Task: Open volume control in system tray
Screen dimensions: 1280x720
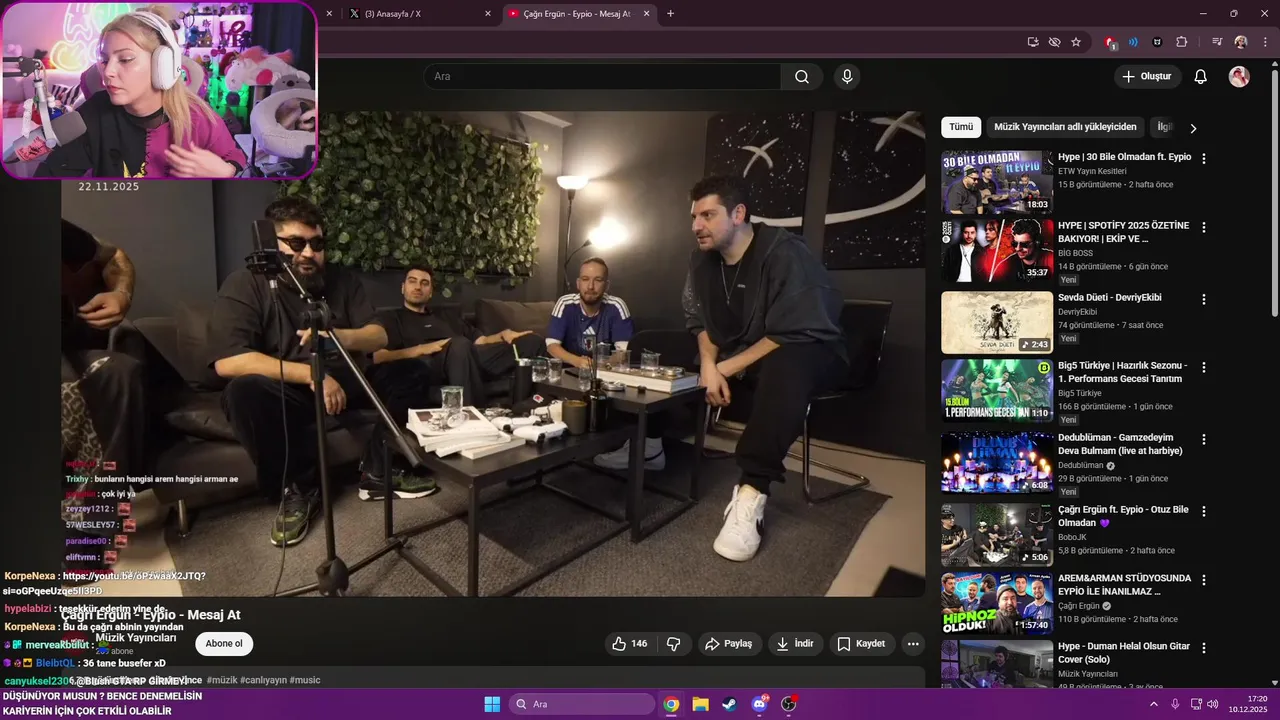Action: click(x=1213, y=704)
